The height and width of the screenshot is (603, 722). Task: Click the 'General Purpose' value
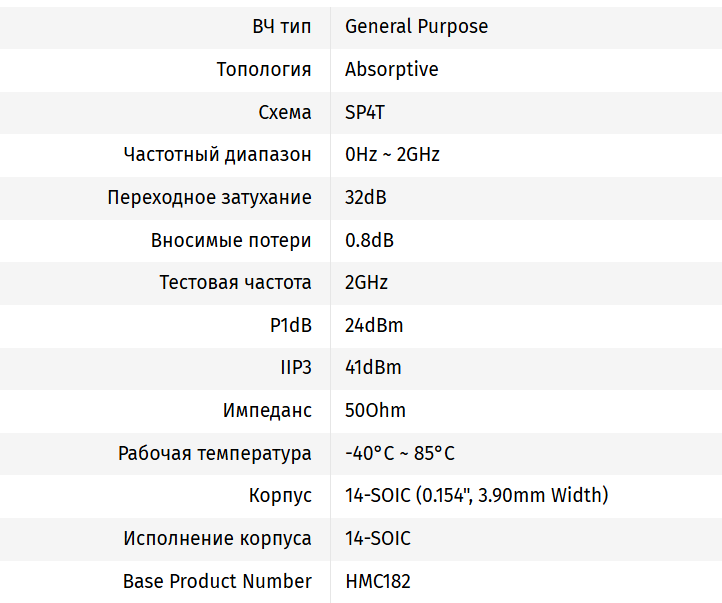pyautogui.click(x=416, y=27)
